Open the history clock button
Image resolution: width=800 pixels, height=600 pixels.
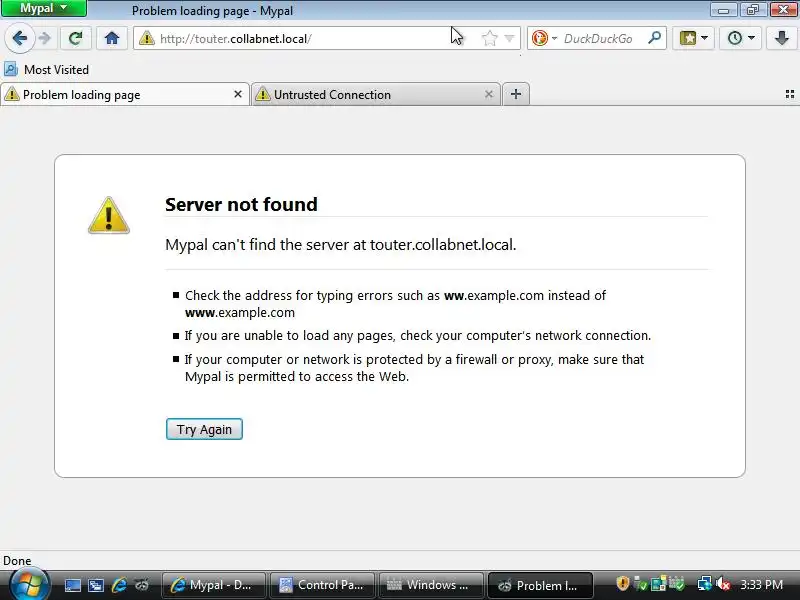735,38
